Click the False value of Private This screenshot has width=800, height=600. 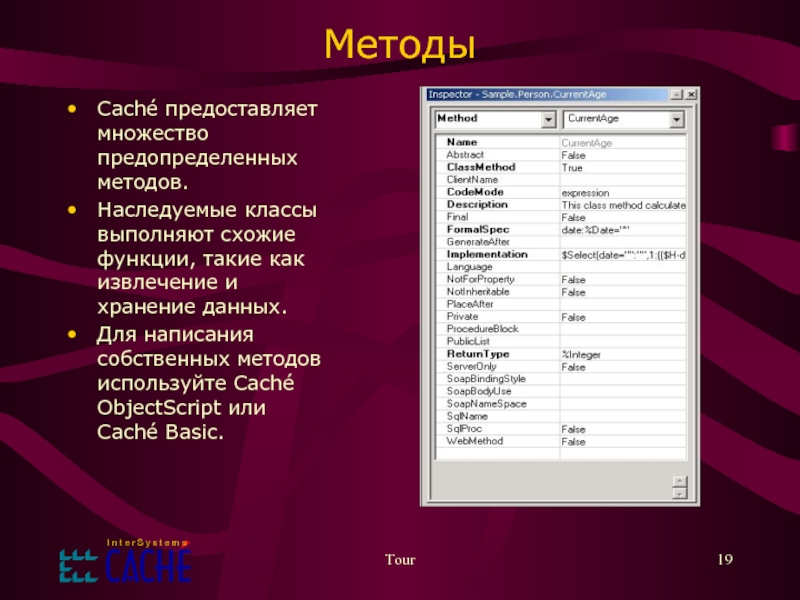[x=573, y=317]
